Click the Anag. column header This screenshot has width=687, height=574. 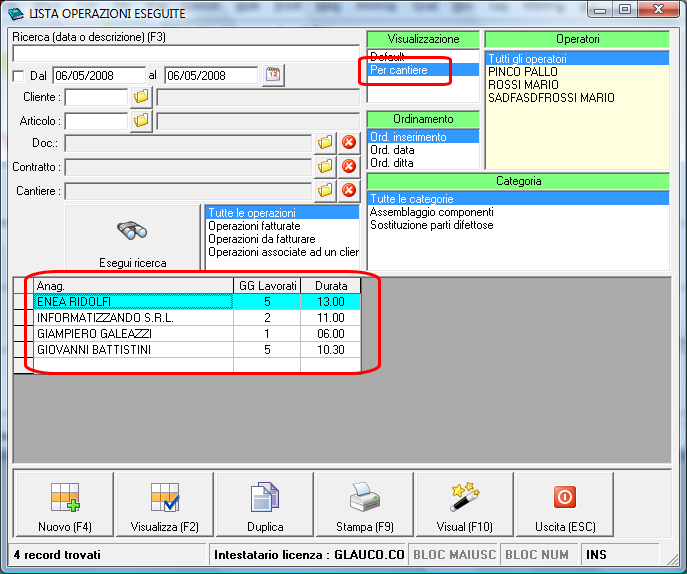134,286
